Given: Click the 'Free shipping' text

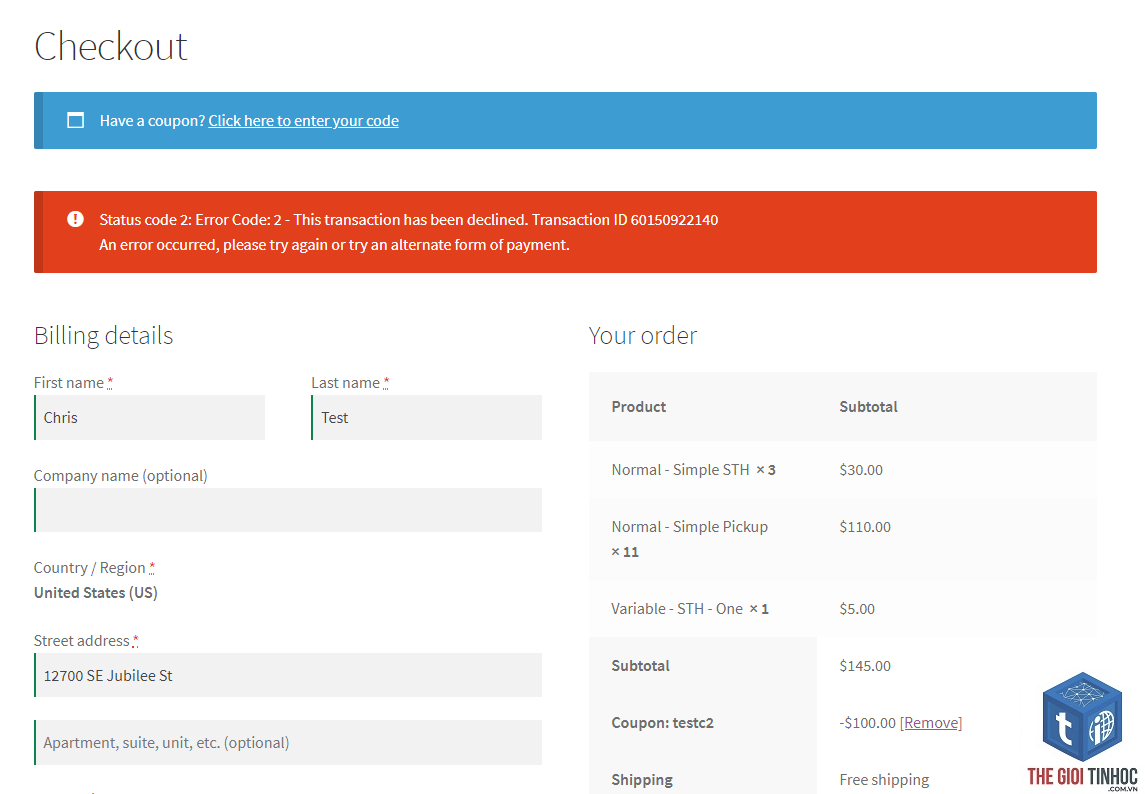Looking at the screenshot, I should coord(884,779).
